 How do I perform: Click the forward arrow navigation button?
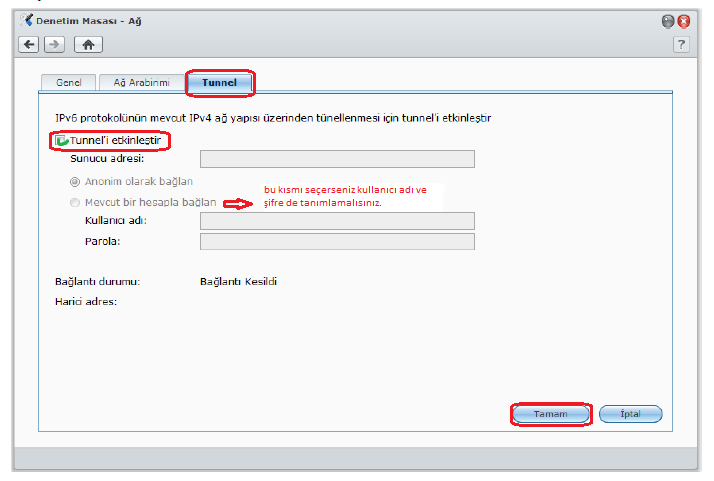click(54, 44)
